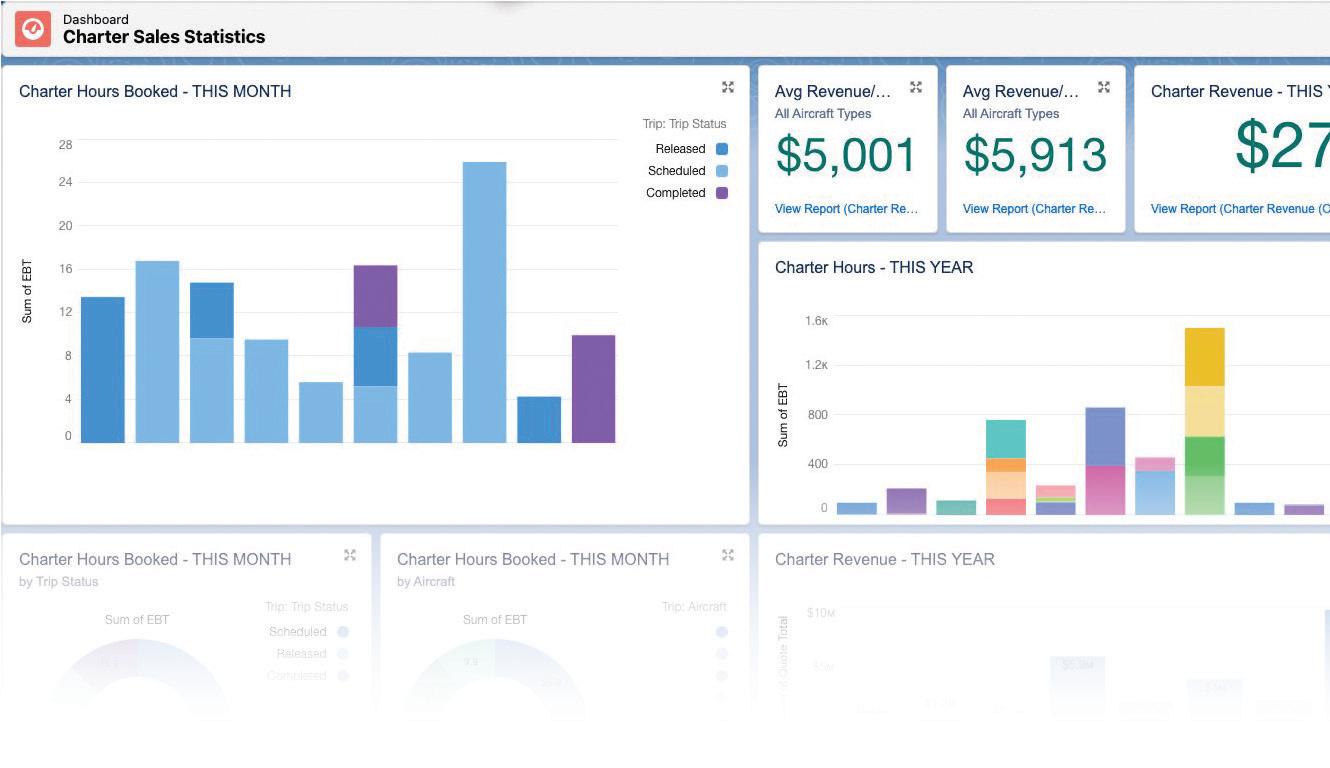Click the Completed legend color swatch

coord(722,193)
